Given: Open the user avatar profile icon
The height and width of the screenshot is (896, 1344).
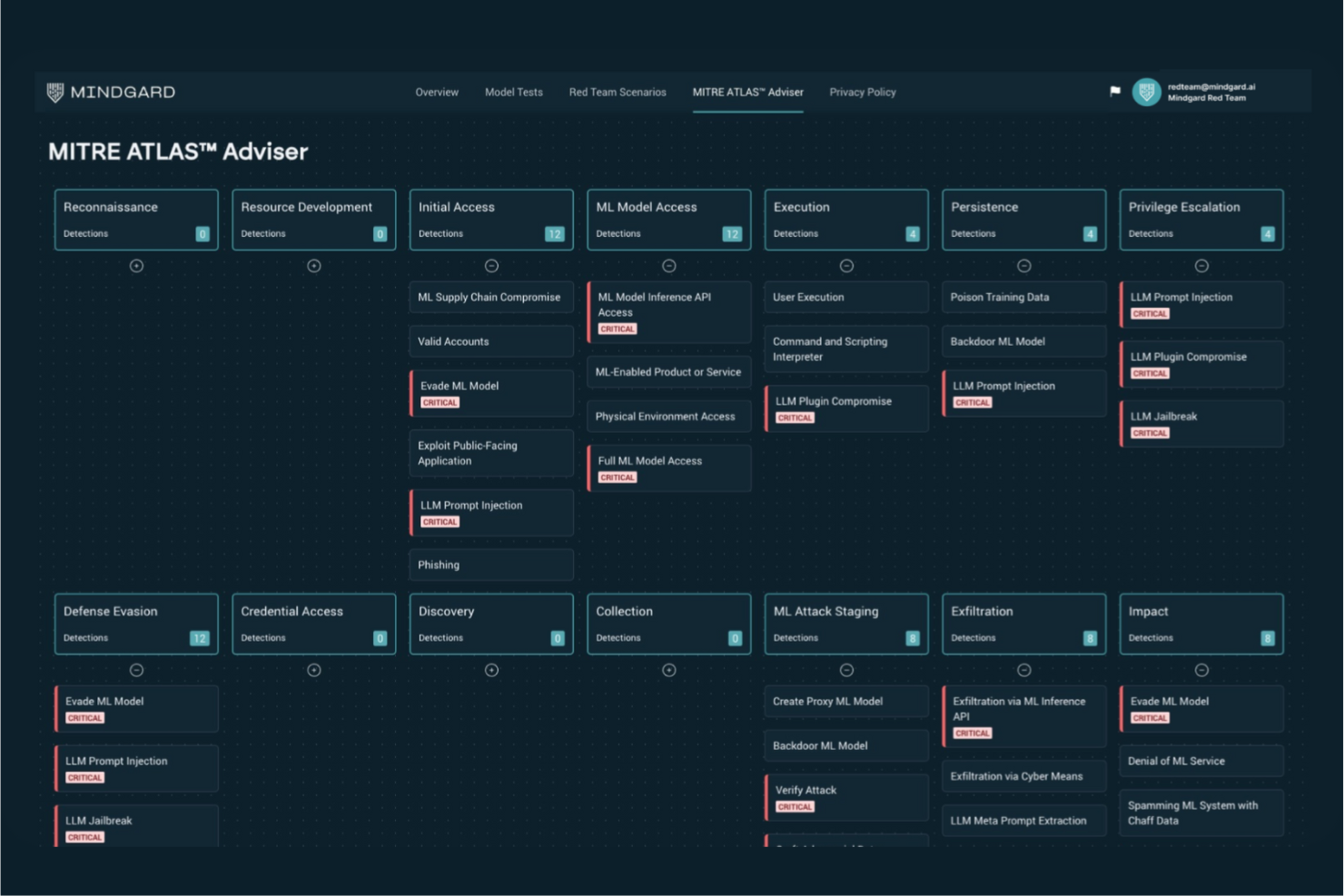Looking at the screenshot, I should tap(1146, 92).
